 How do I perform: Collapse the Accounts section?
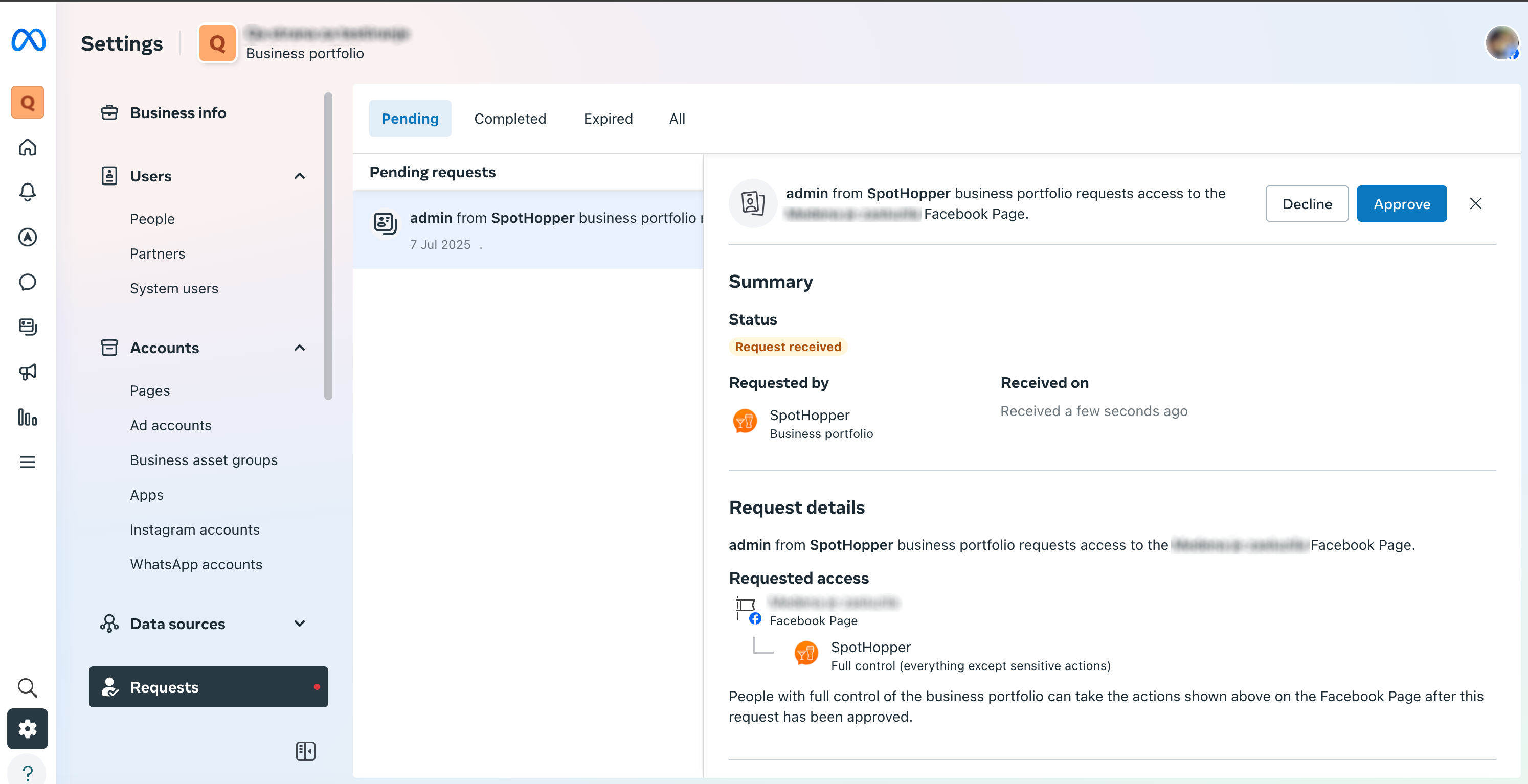(300, 348)
